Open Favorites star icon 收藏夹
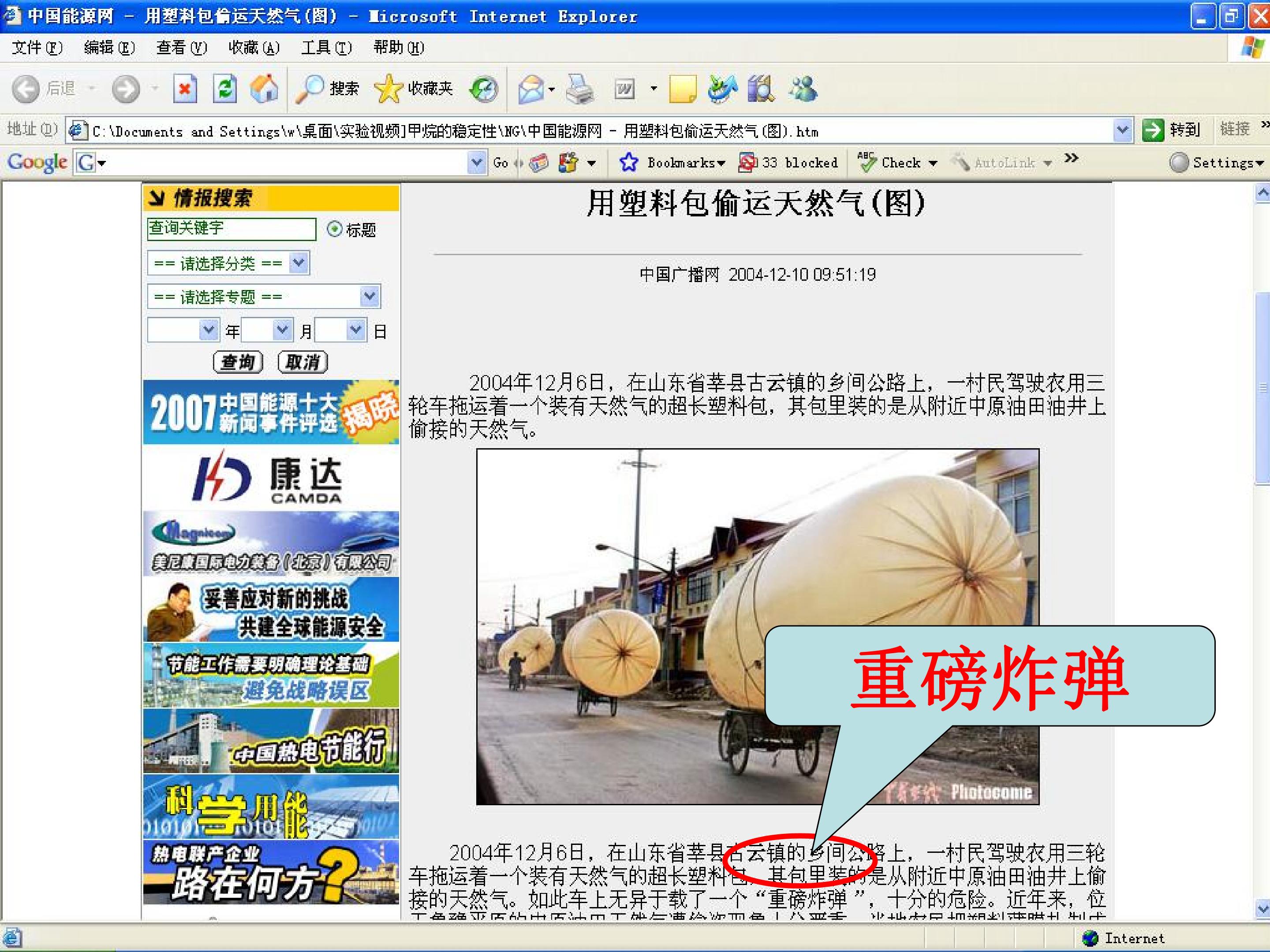 pyautogui.click(x=413, y=89)
